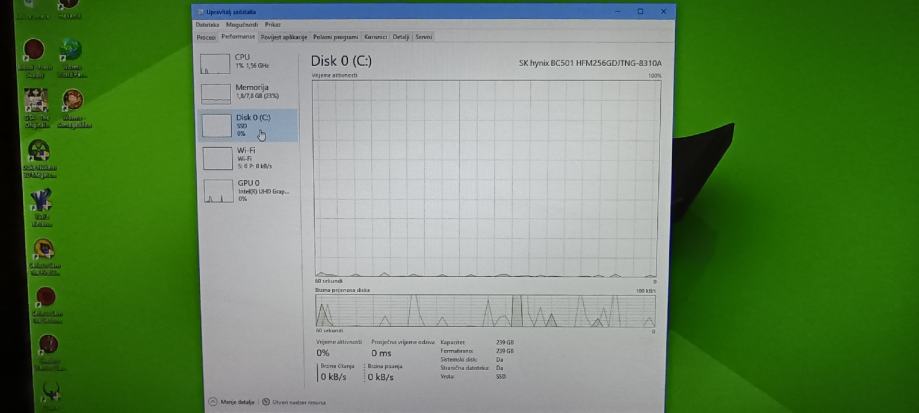The height and width of the screenshot is (413, 919).
Task: Open the Polazni programi tab
Action: pos(335,37)
